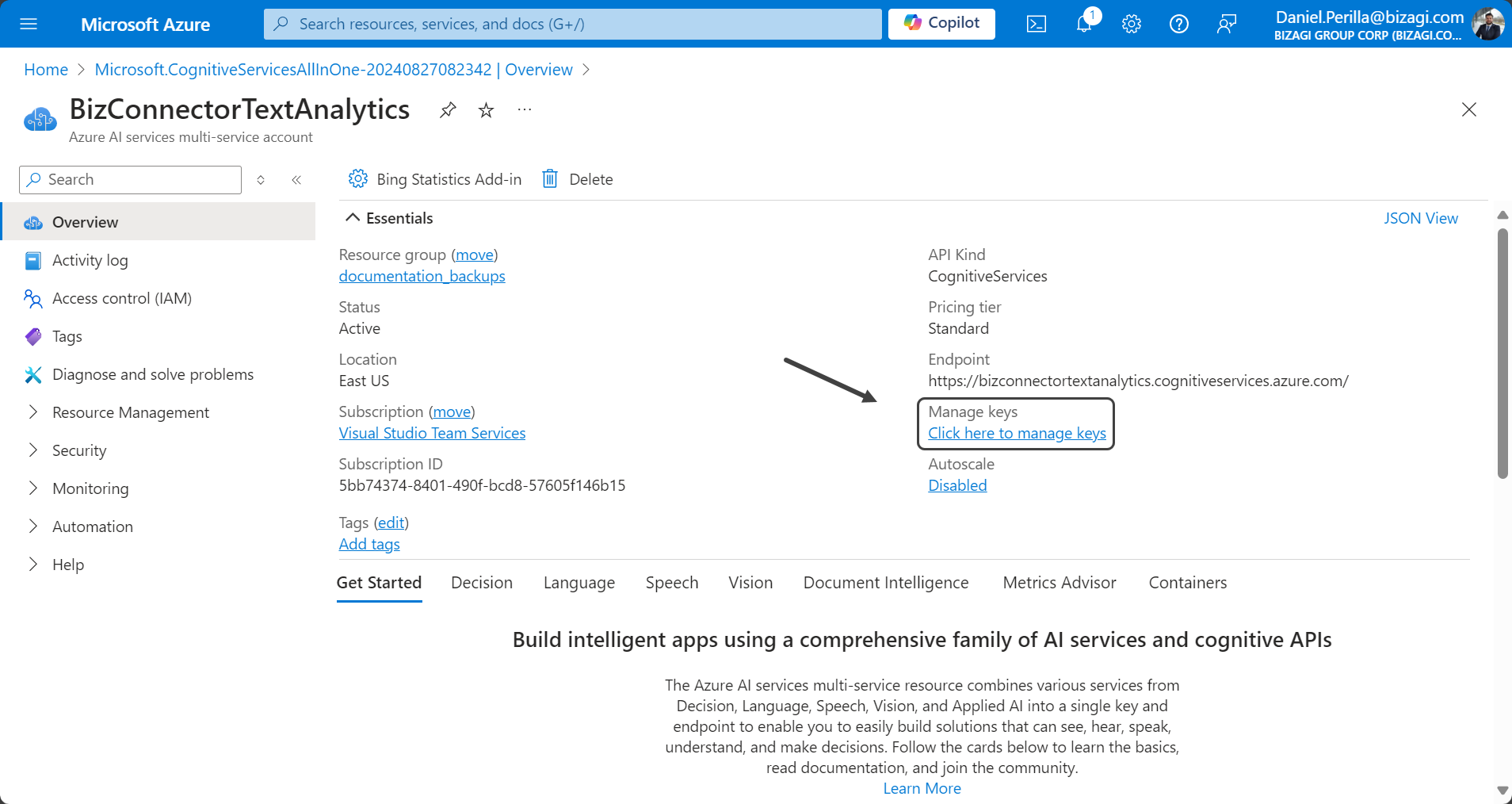Select the Get Started tab
The image size is (1512, 804).
coord(380,583)
